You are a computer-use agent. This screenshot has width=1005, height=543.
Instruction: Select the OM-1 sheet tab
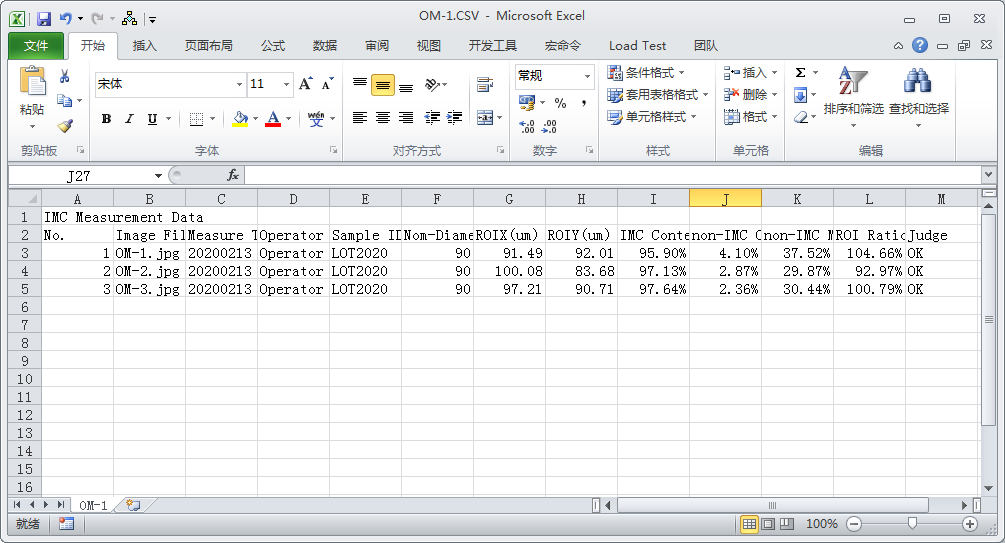93,505
